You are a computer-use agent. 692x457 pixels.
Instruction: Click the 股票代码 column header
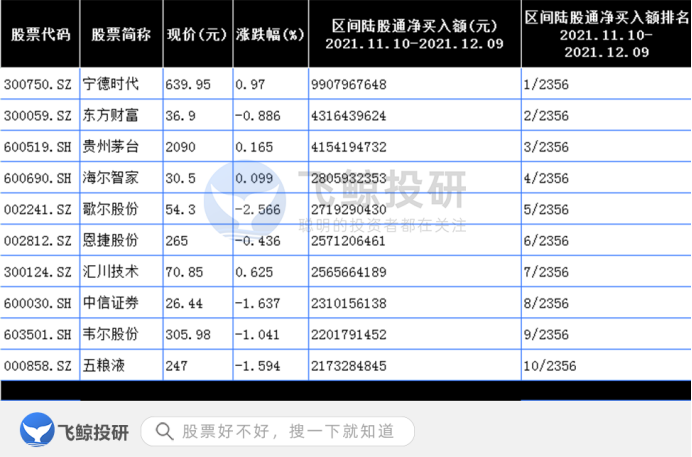coord(41,35)
